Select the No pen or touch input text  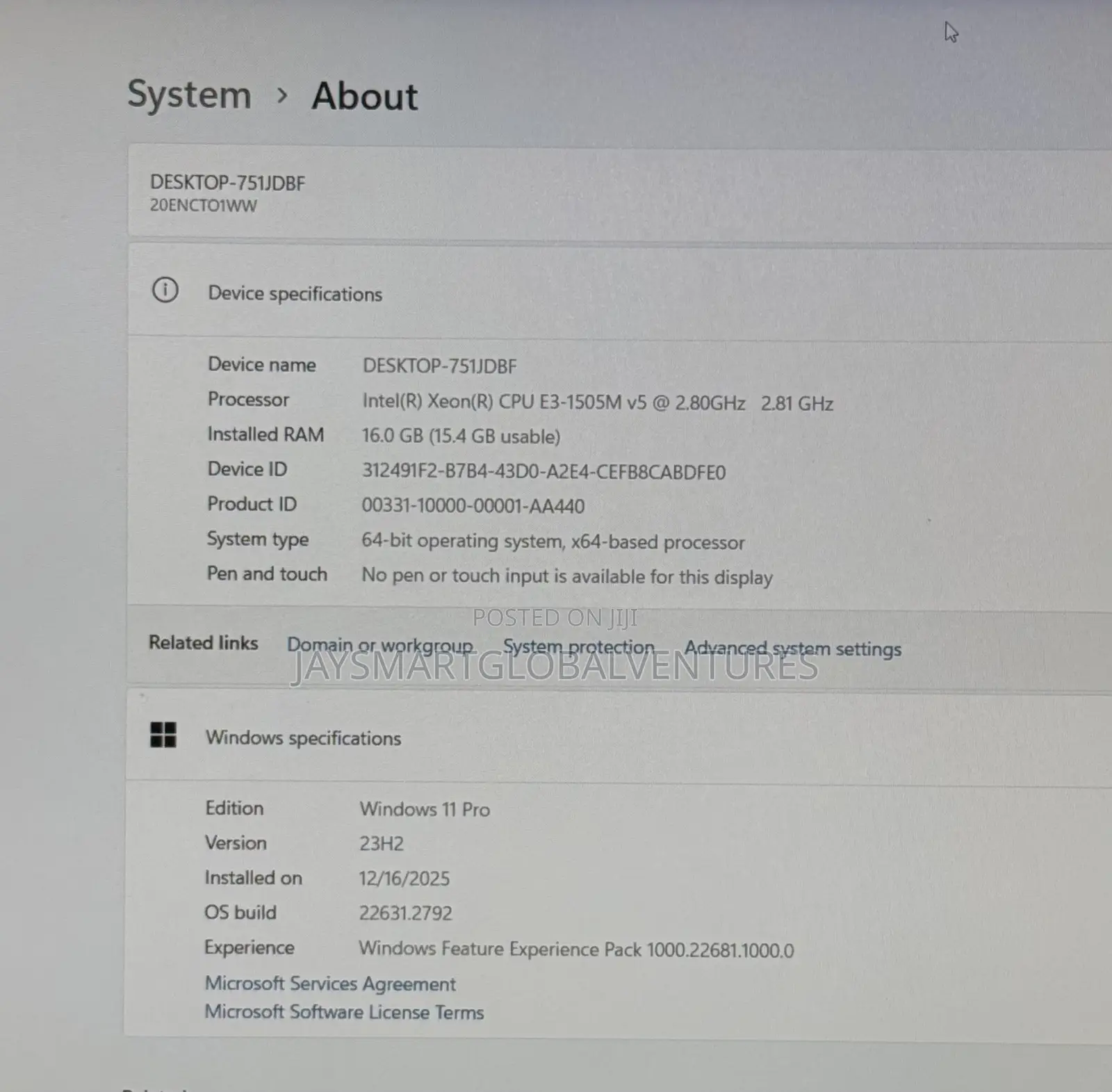(567, 577)
